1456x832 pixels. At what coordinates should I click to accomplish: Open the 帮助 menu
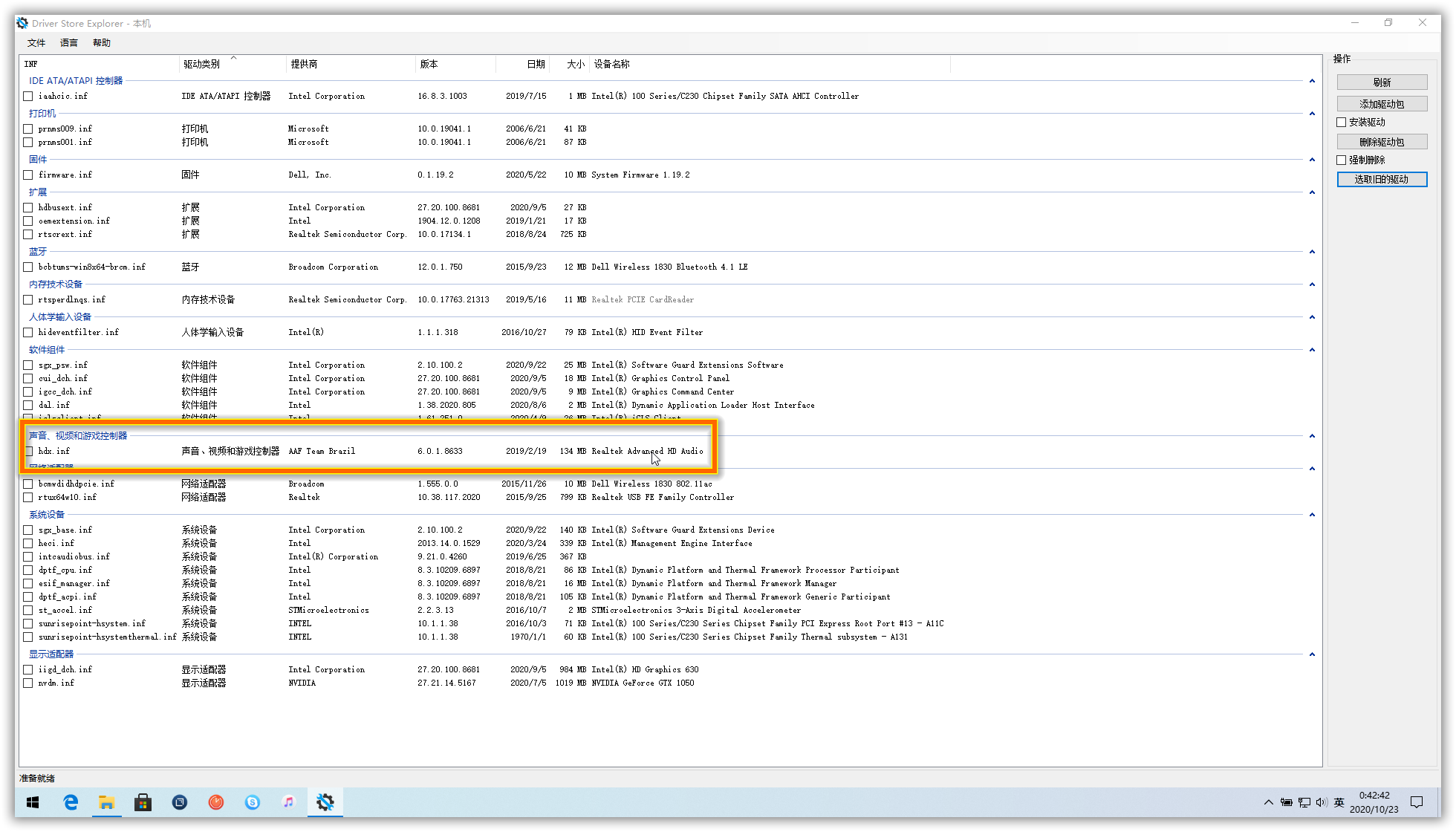(x=102, y=43)
